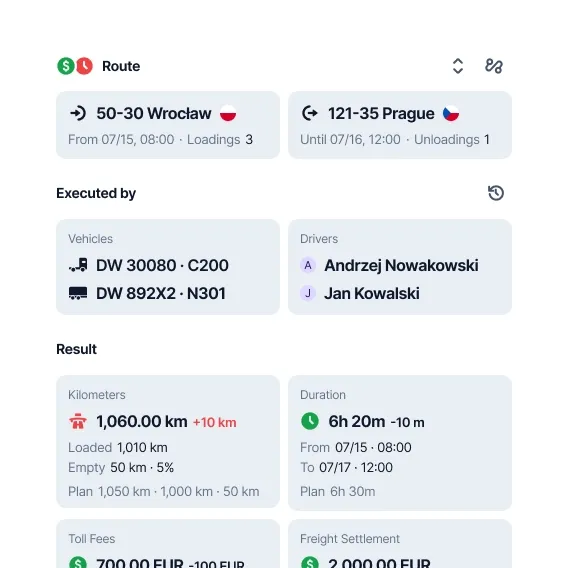The height and width of the screenshot is (568, 568).
Task: Select the Wrocław loading location card
Action: click(168, 125)
